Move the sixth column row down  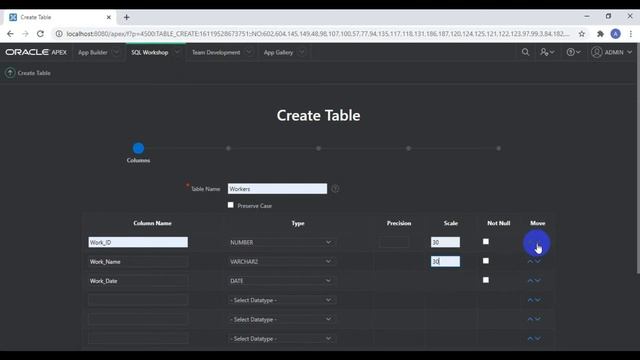pyautogui.click(x=538, y=338)
